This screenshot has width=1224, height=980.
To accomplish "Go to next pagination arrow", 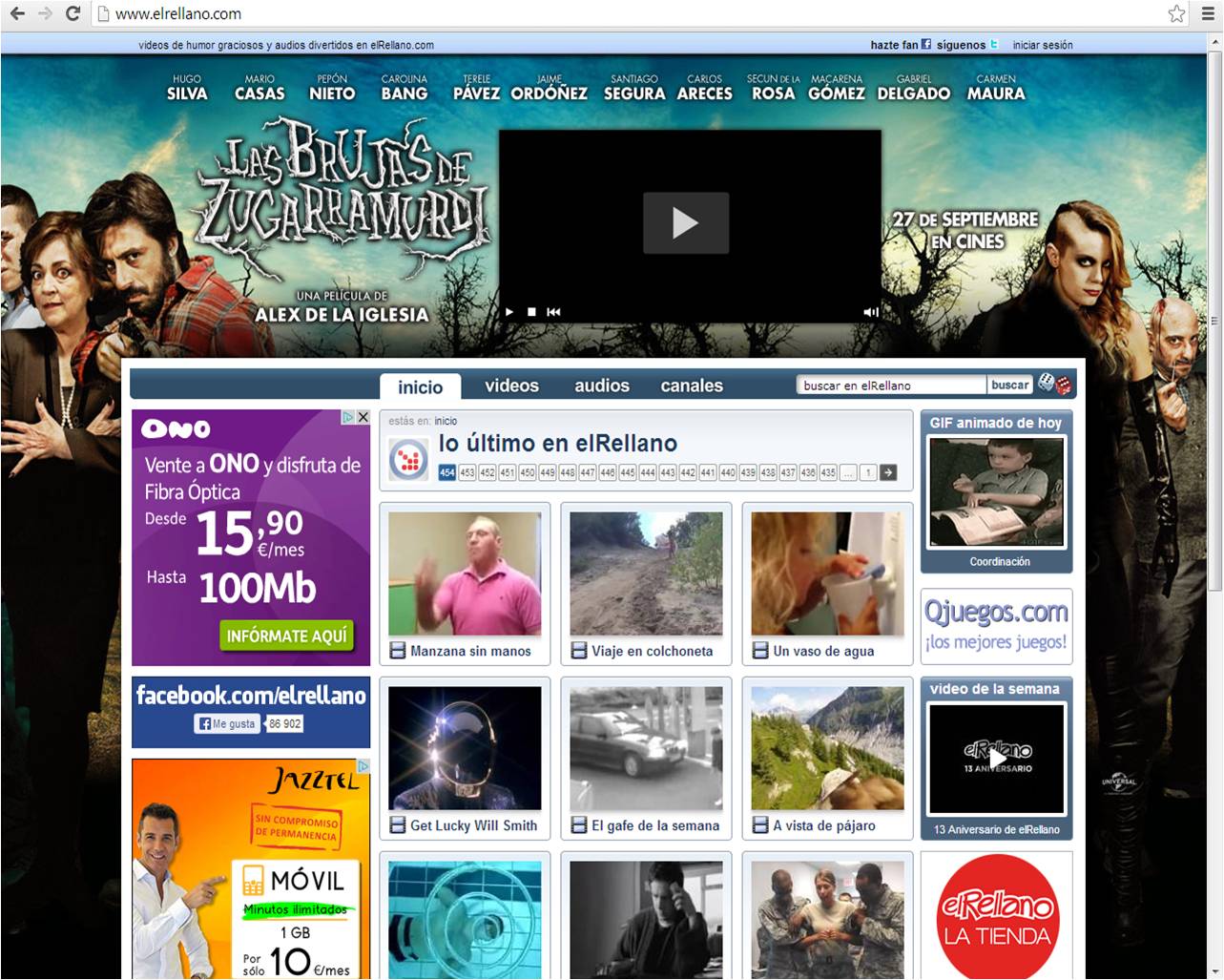I will [888, 472].
